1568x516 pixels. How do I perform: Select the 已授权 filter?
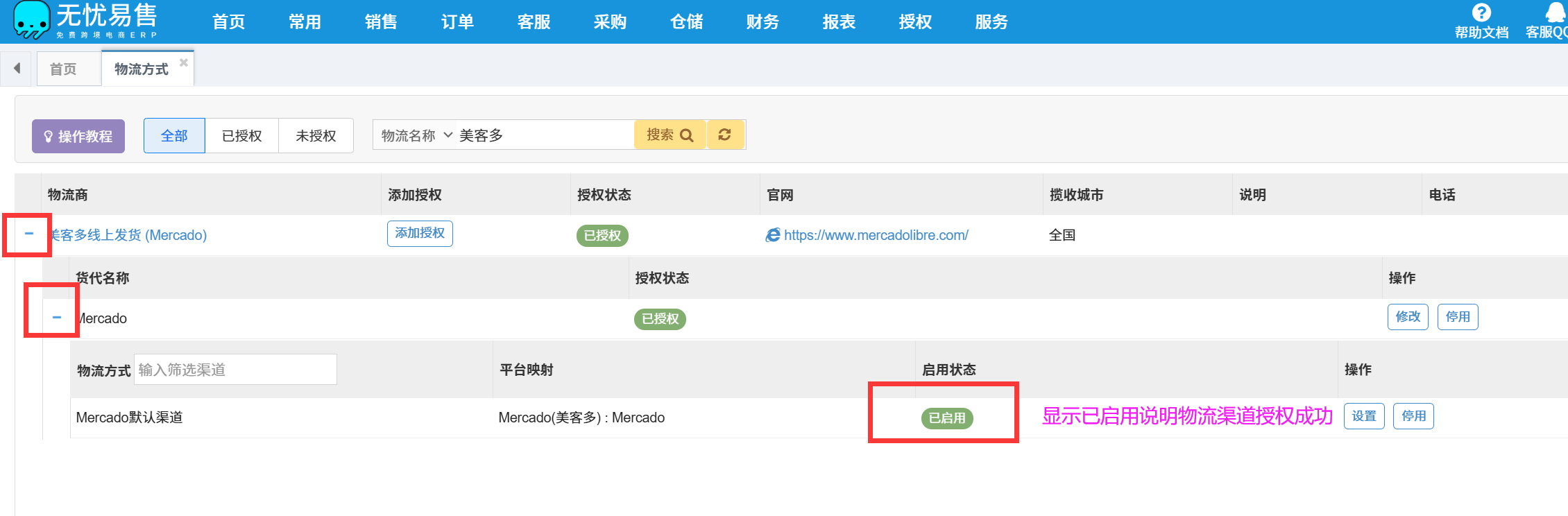tap(241, 135)
